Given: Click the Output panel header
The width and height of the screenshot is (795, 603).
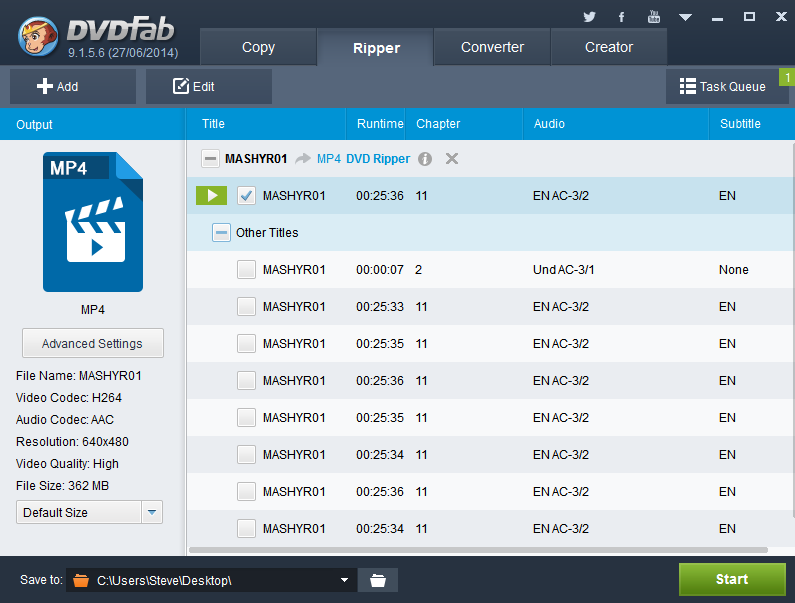Looking at the screenshot, I should [93, 124].
